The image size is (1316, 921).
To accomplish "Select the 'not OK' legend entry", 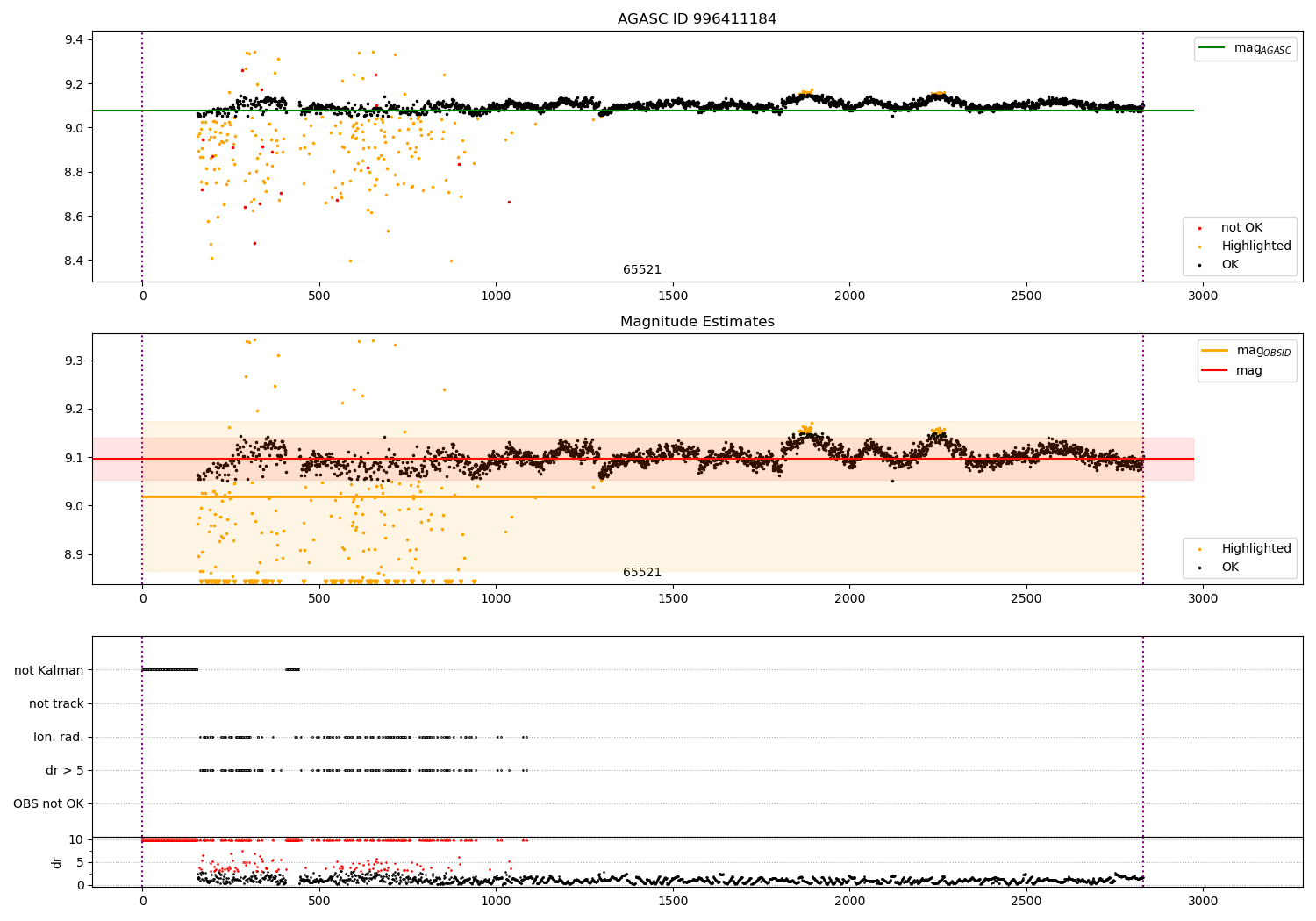I will point(1241,228).
